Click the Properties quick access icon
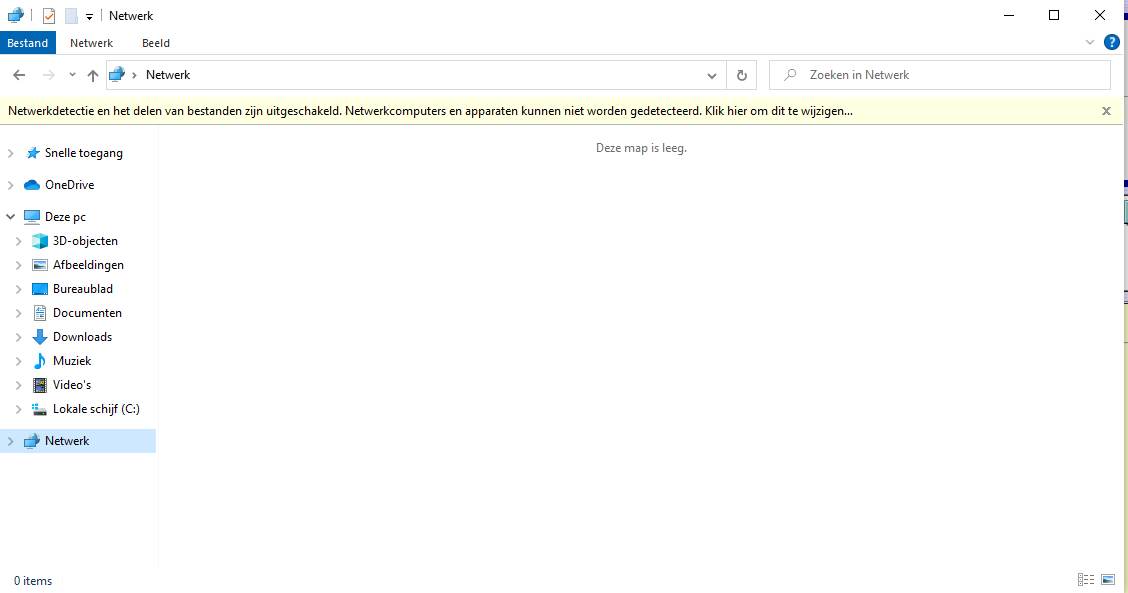 48,16
